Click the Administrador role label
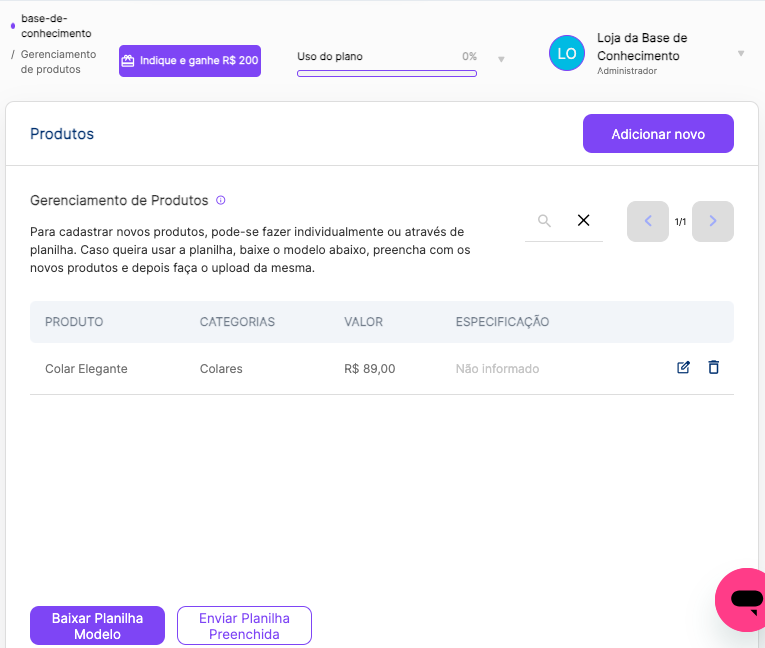Screen dimensions: 765x648 tap(627, 71)
